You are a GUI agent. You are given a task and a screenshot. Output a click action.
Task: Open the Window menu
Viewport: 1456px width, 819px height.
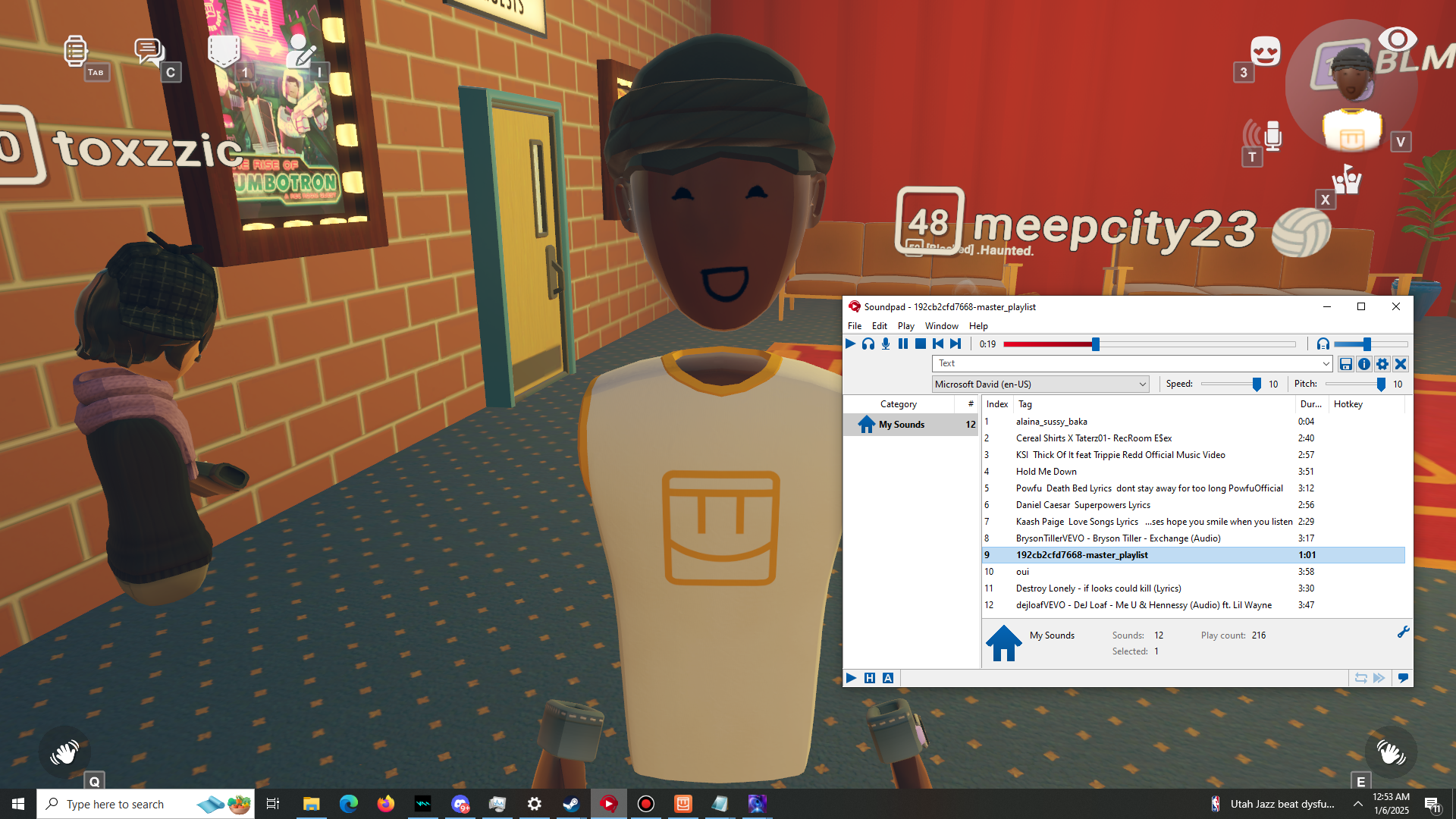(x=941, y=326)
